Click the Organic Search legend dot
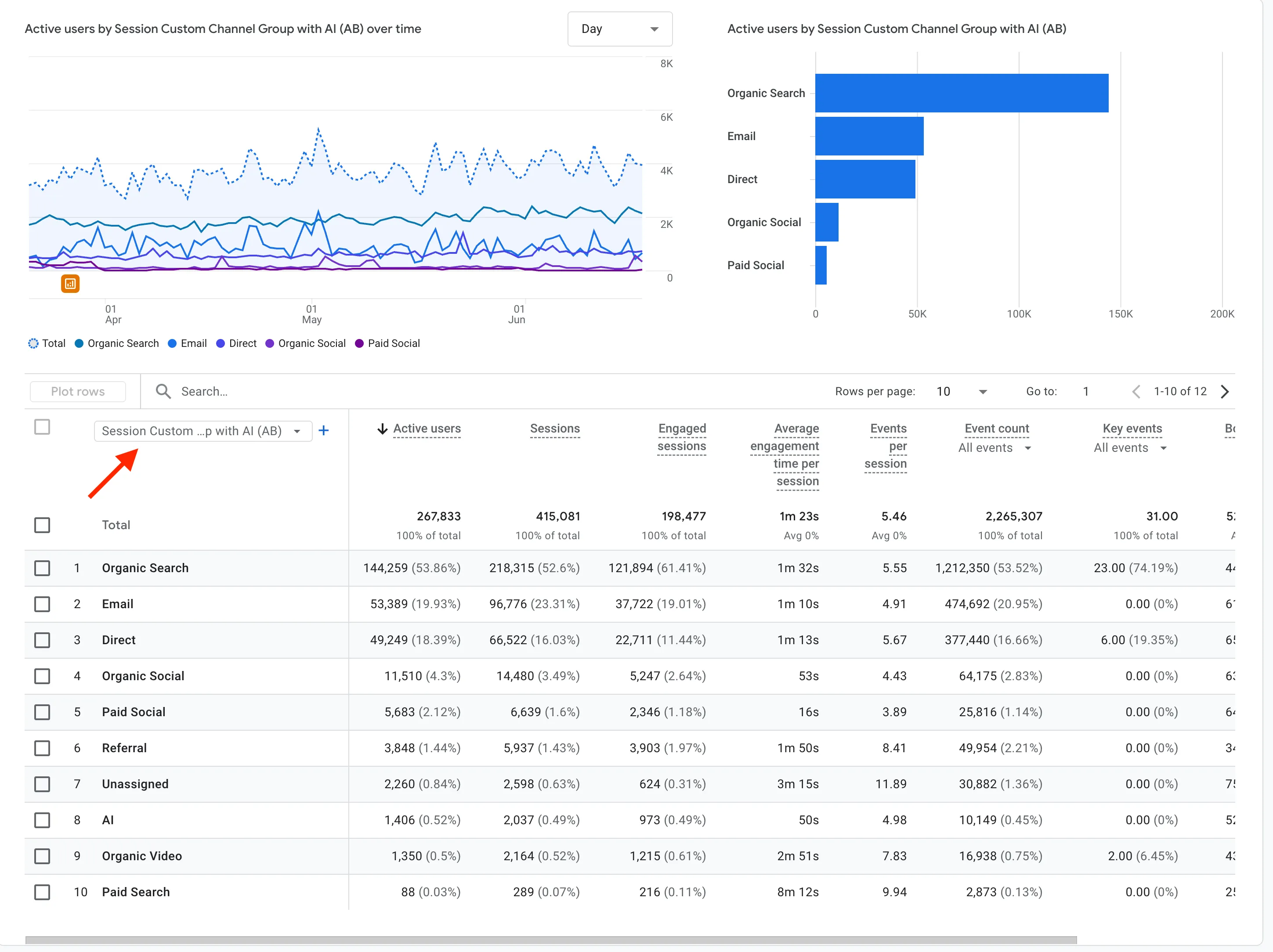The width and height of the screenshot is (1273, 952). coord(80,343)
